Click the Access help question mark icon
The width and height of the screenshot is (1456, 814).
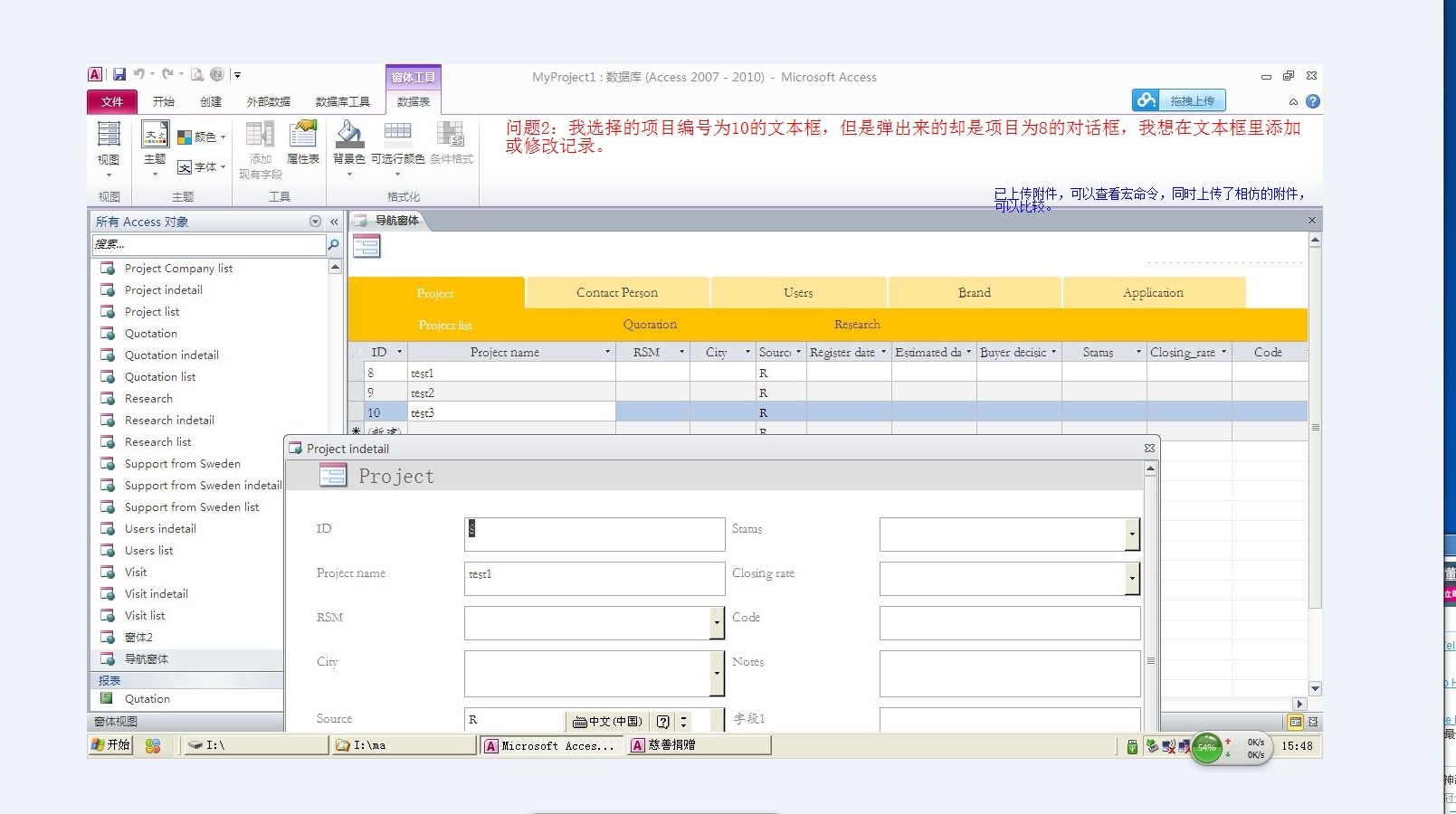tap(1313, 101)
